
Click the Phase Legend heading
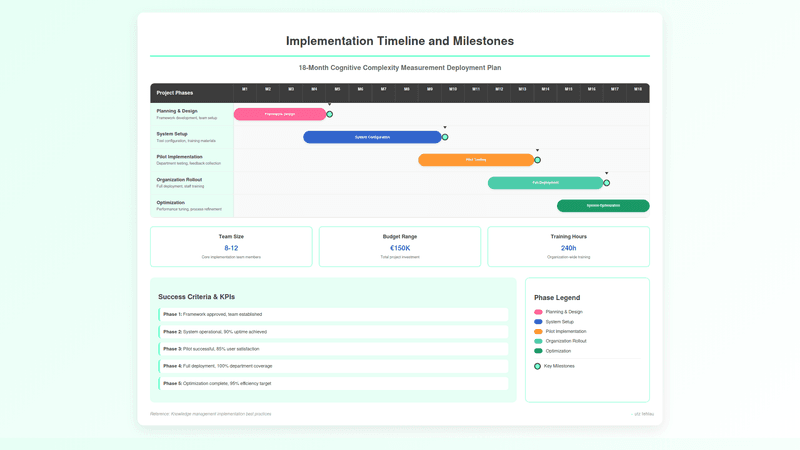(557, 298)
